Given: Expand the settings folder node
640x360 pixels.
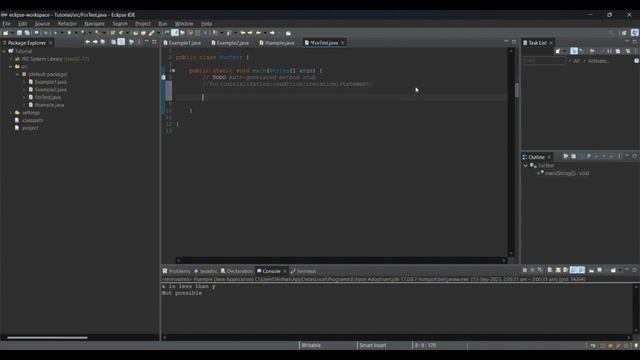Looking at the screenshot, I should point(11,113).
